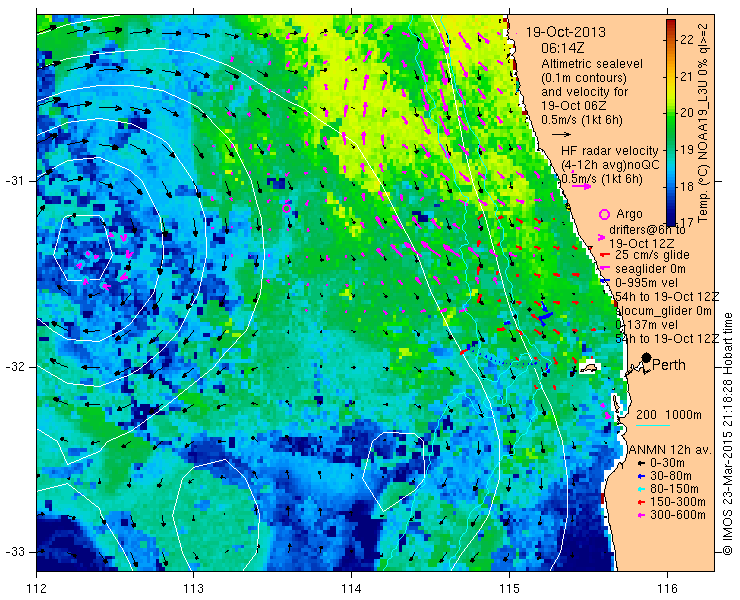Click the magenta drifters arrowhead legend symbol
This screenshot has width=740, height=600.
tap(602, 237)
